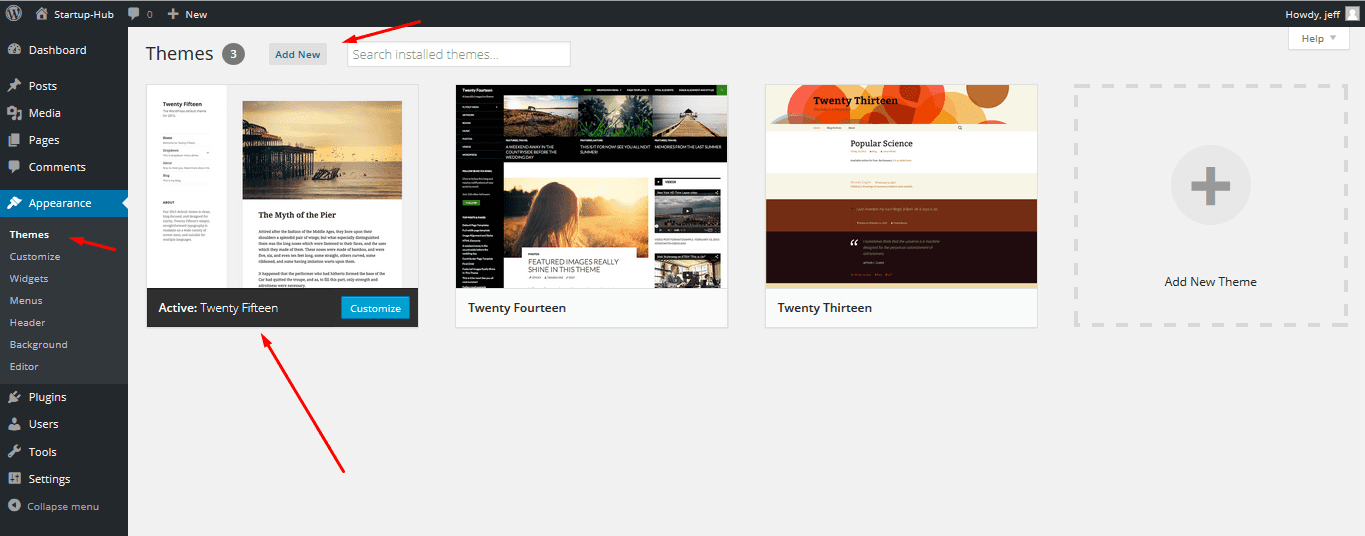Click the comments bubble icon in admin bar
Screen dimensions: 1365x536
tap(134, 14)
